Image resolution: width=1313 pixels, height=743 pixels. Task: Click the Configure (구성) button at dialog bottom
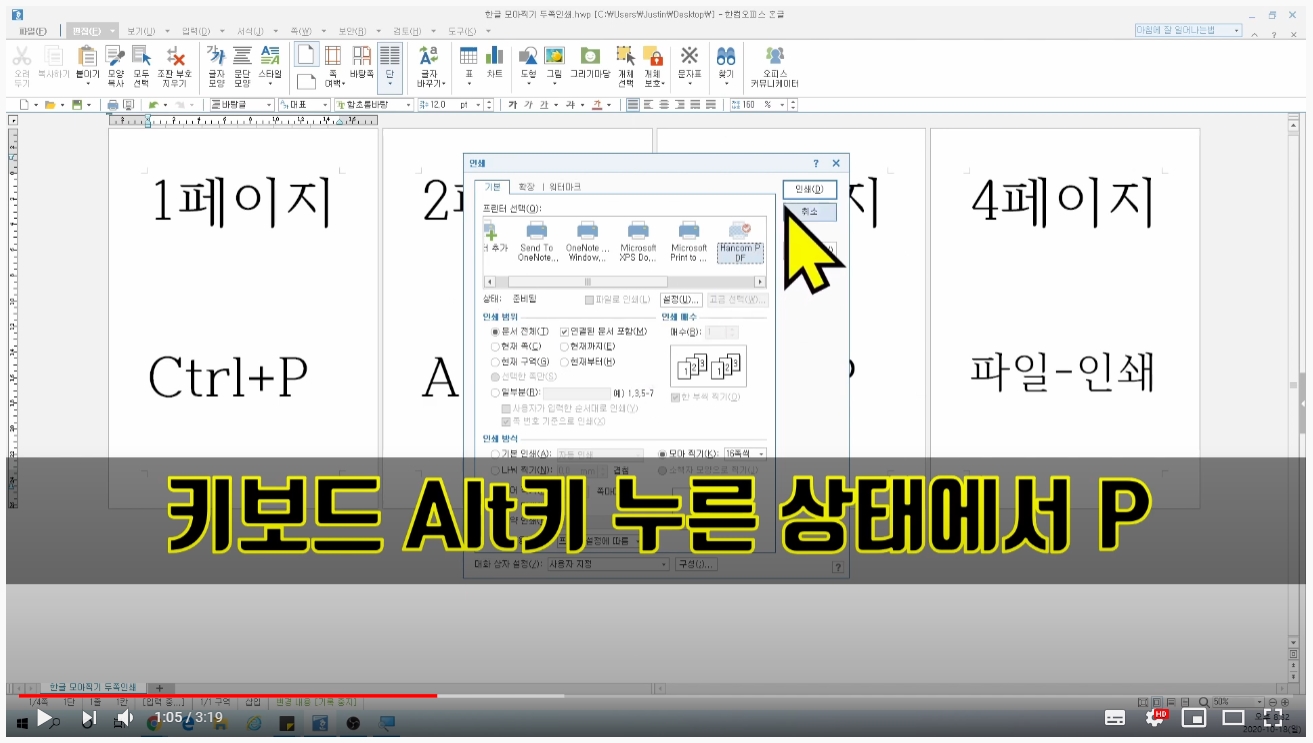pos(696,564)
